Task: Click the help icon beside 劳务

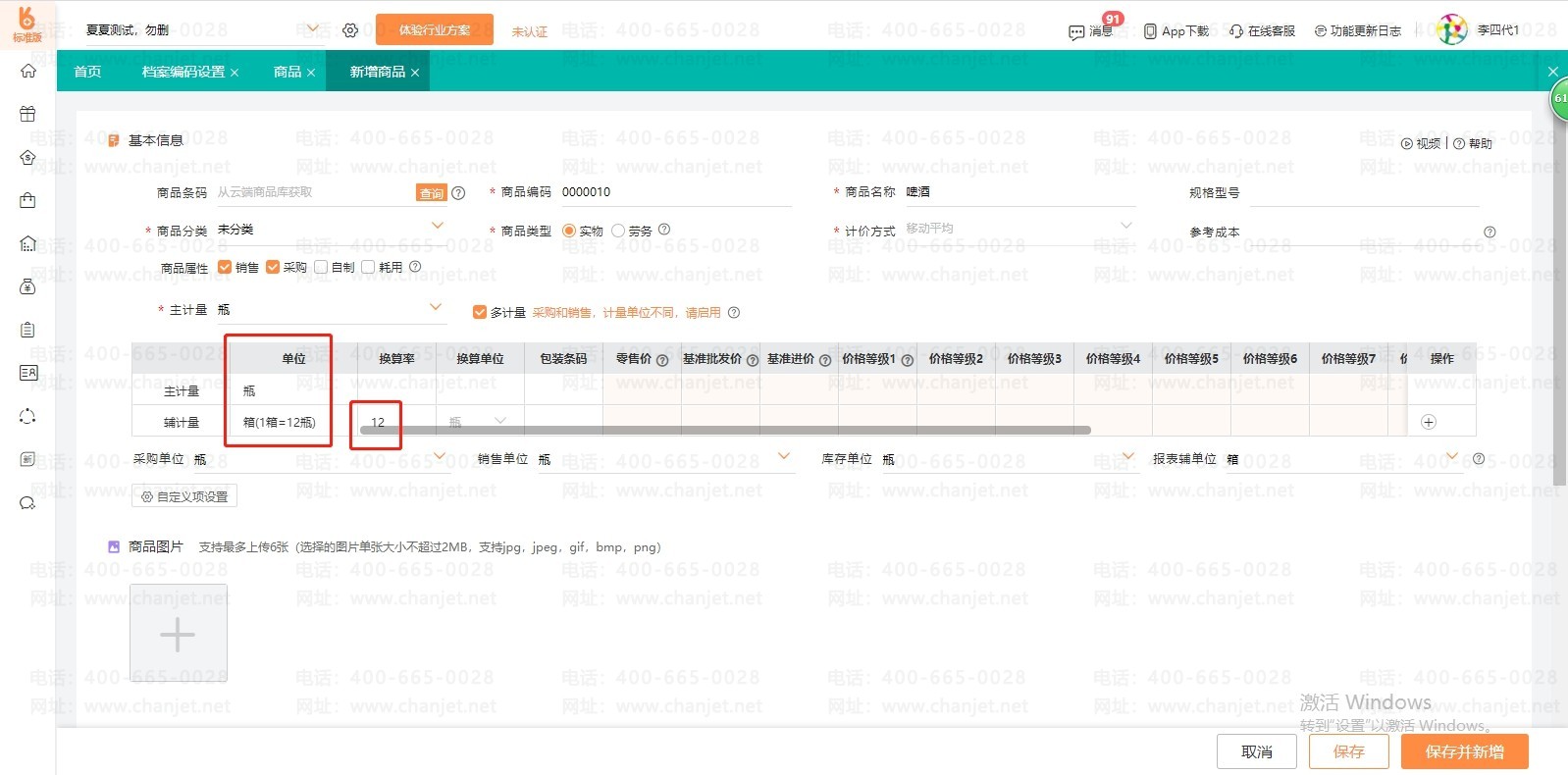Action: pos(664,230)
